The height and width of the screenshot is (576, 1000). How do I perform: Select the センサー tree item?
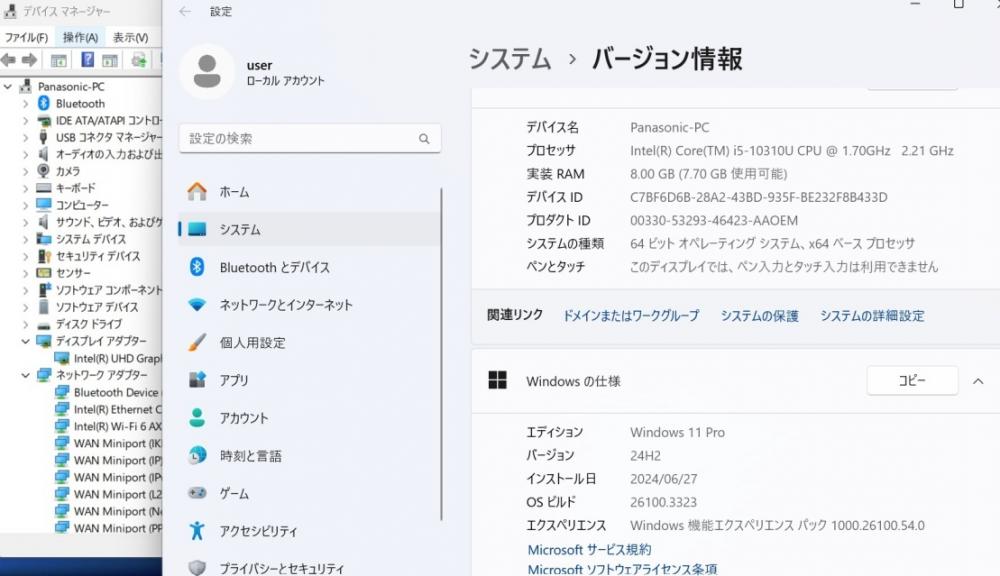(x=73, y=273)
